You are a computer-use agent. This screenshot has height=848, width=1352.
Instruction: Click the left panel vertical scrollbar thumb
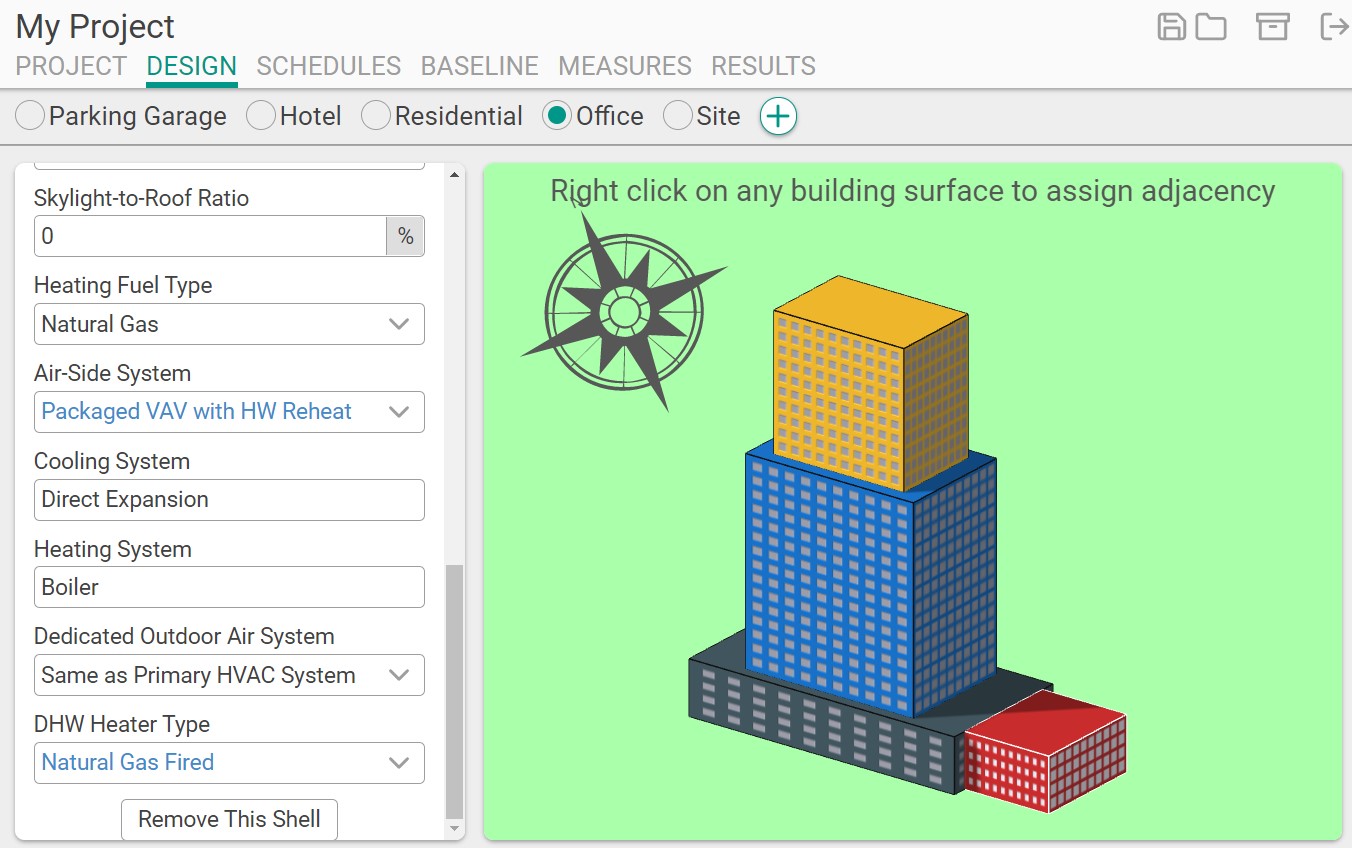[x=454, y=690]
